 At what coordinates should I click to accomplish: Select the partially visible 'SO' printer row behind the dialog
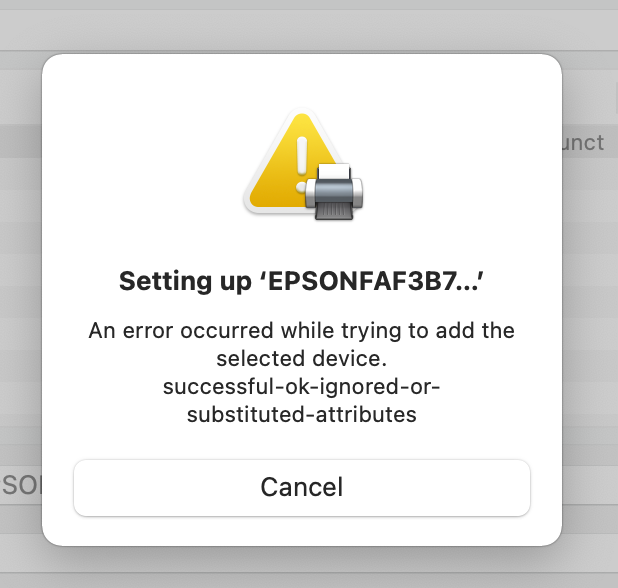point(21,485)
